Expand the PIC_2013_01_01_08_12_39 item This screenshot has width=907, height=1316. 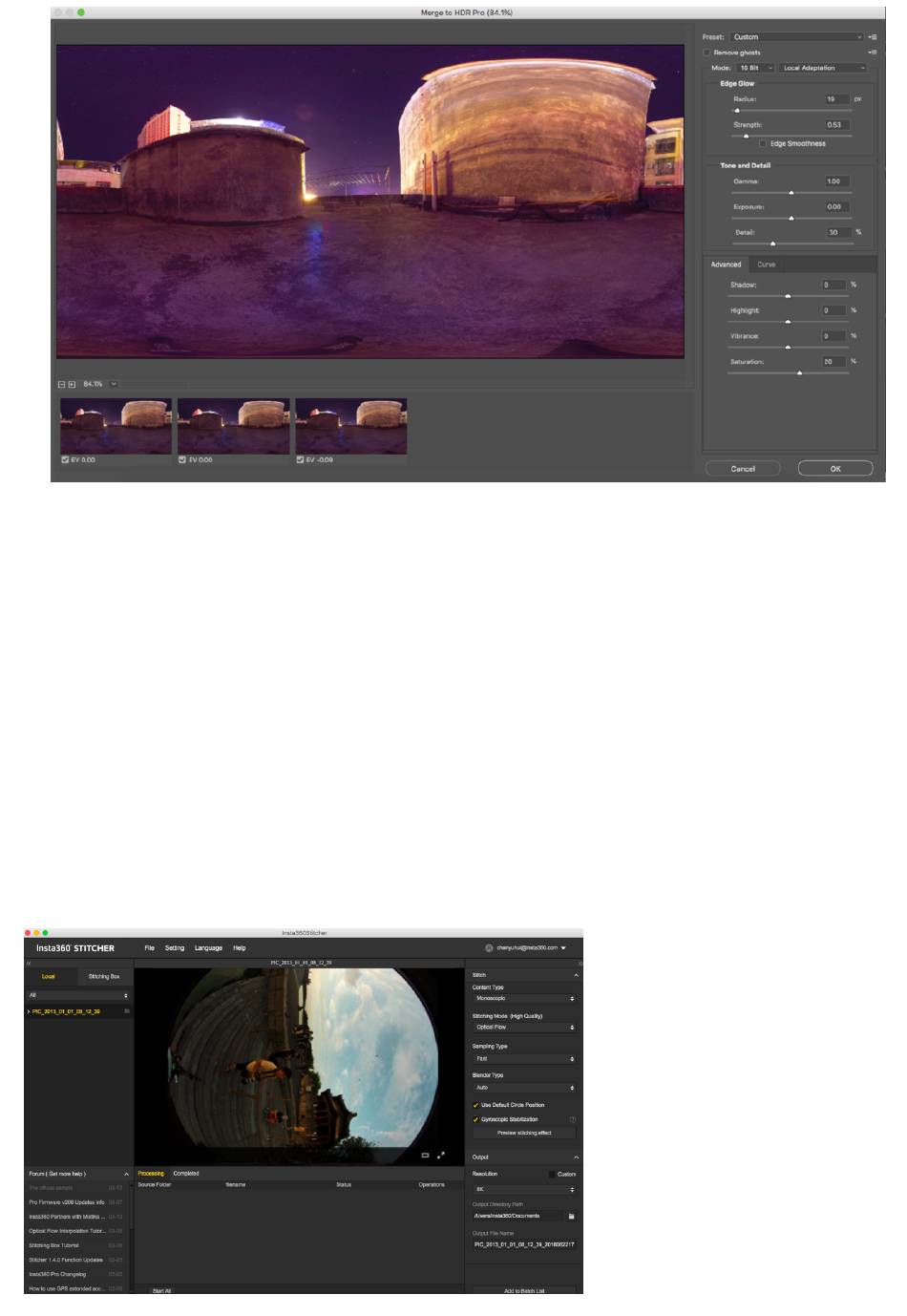coord(29,1010)
